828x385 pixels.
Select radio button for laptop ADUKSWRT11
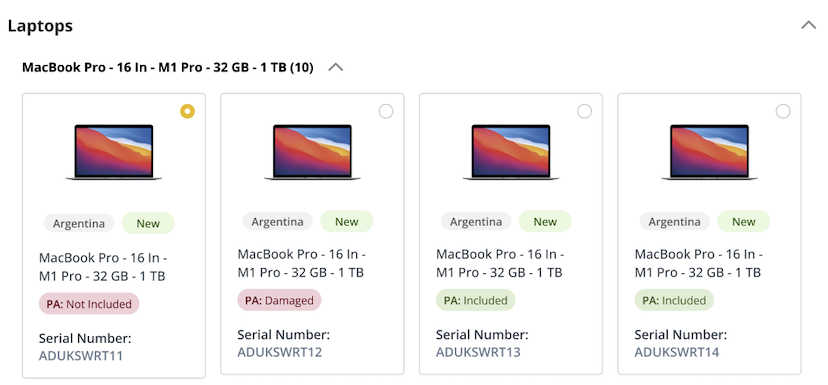point(187,111)
